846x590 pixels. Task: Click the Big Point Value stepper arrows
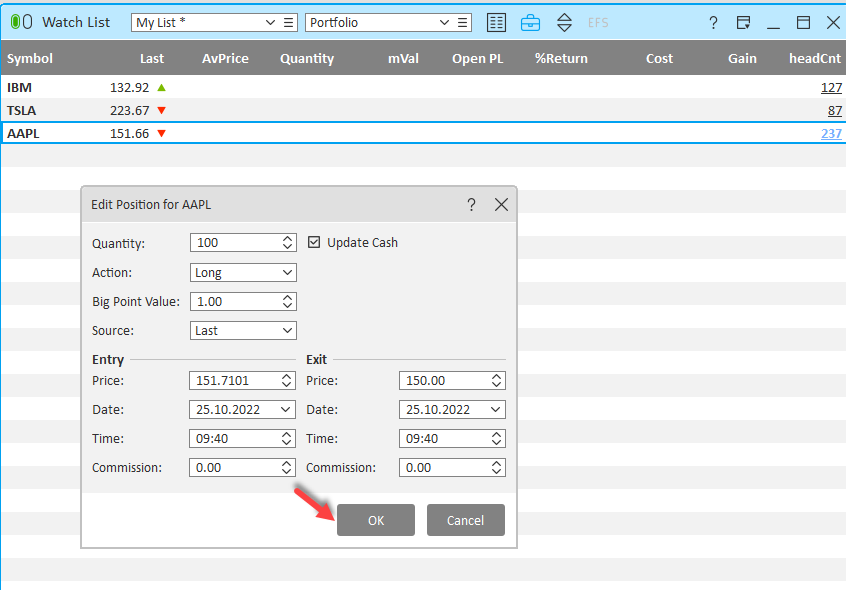click(x=288, y=301)
